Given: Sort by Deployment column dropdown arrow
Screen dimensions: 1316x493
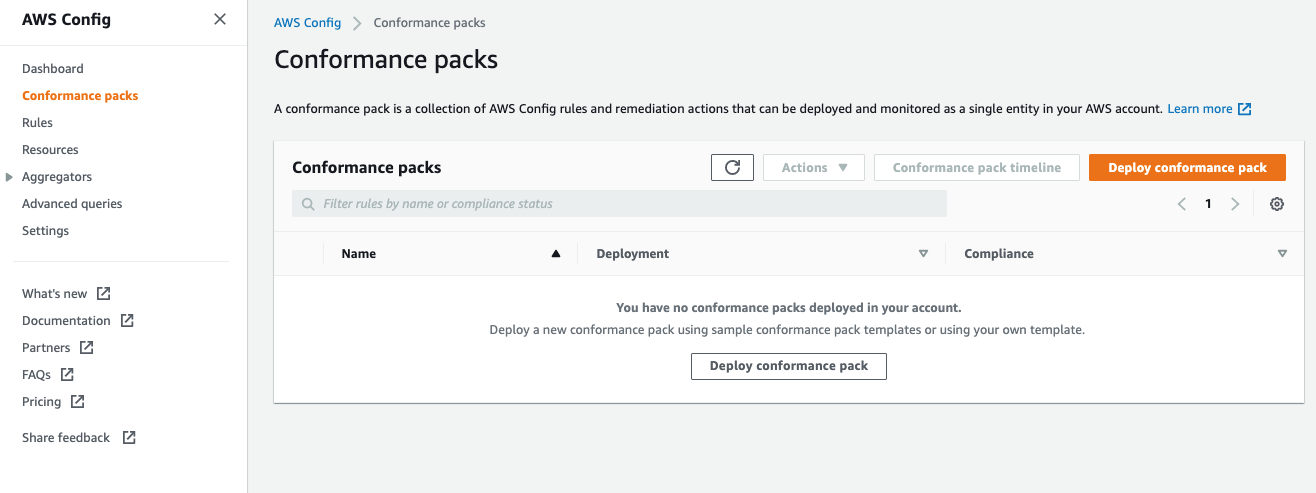Looking at the screenshot, I should [923, 254].
